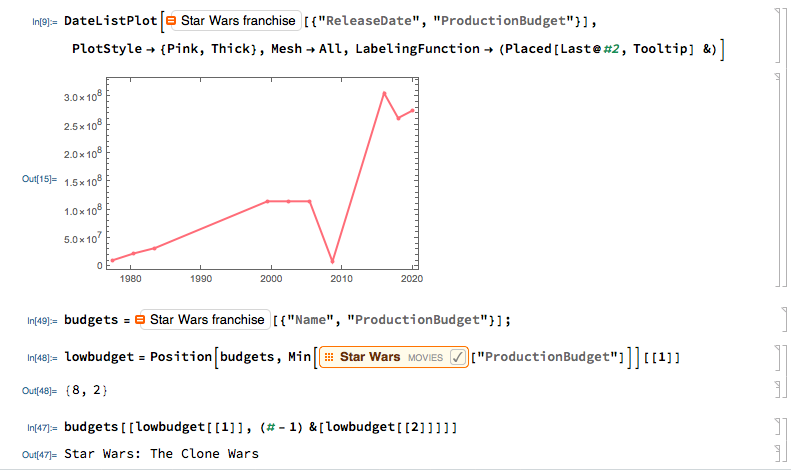Viewport: 791px width, 470px height.
Task: Click the 2010 x-axis label
Action: point(342,279)
